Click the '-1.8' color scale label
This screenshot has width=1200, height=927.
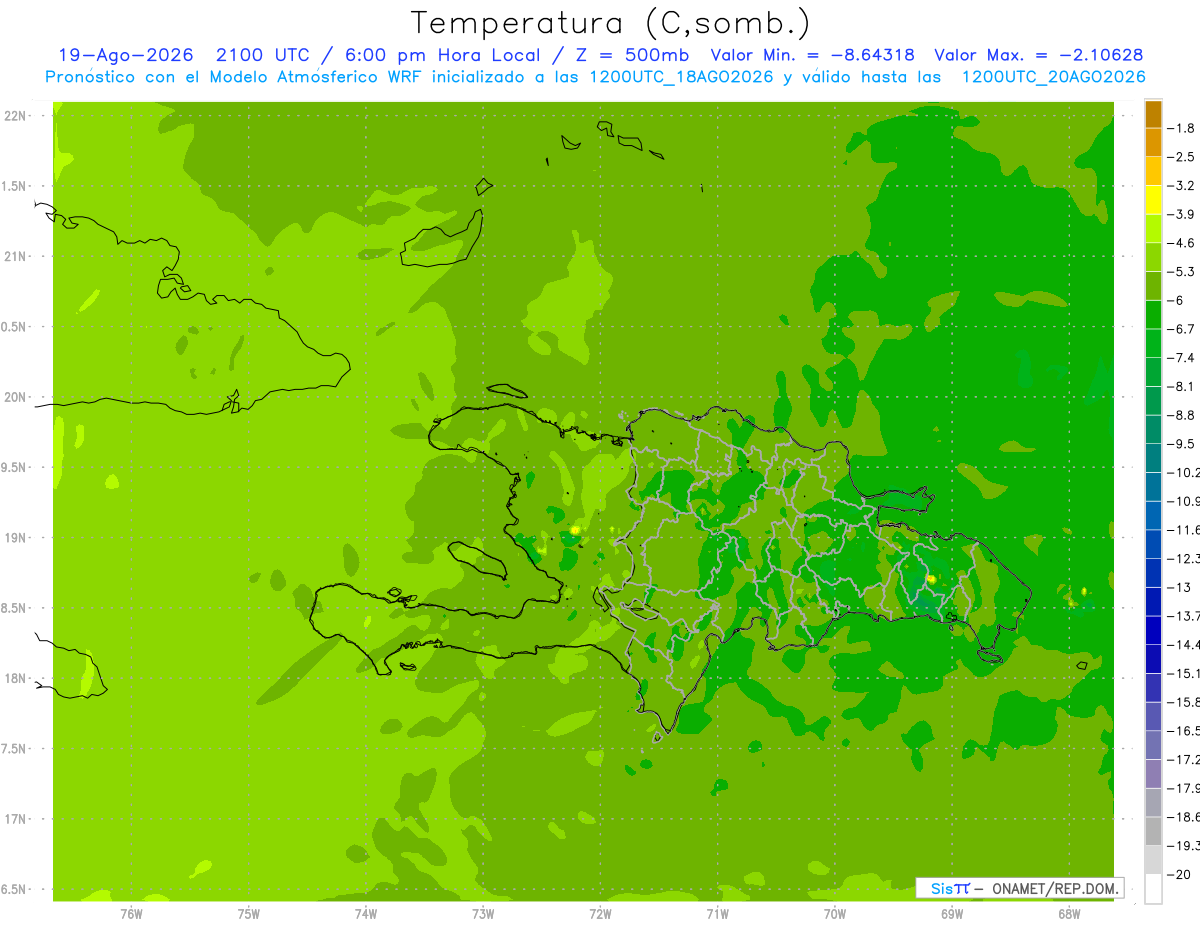point(1181,128)
